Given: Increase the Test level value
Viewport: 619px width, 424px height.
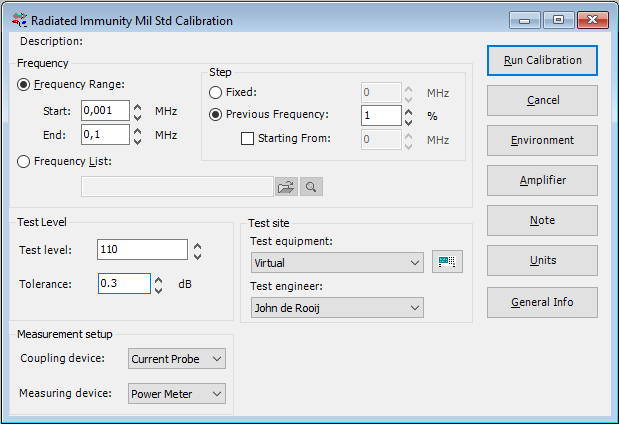Looking at the screenshot, I should tap(197, 246).
